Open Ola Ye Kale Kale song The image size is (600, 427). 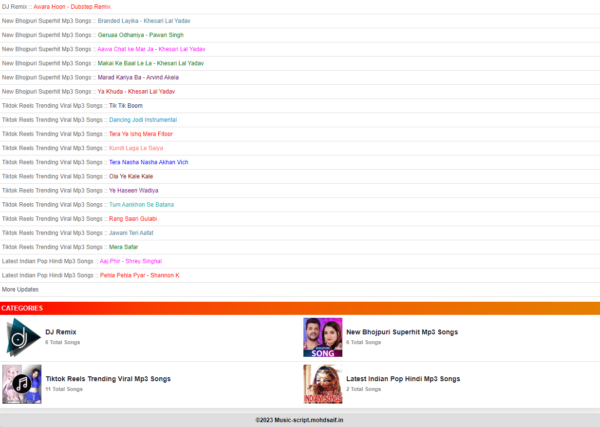[131, 176]
